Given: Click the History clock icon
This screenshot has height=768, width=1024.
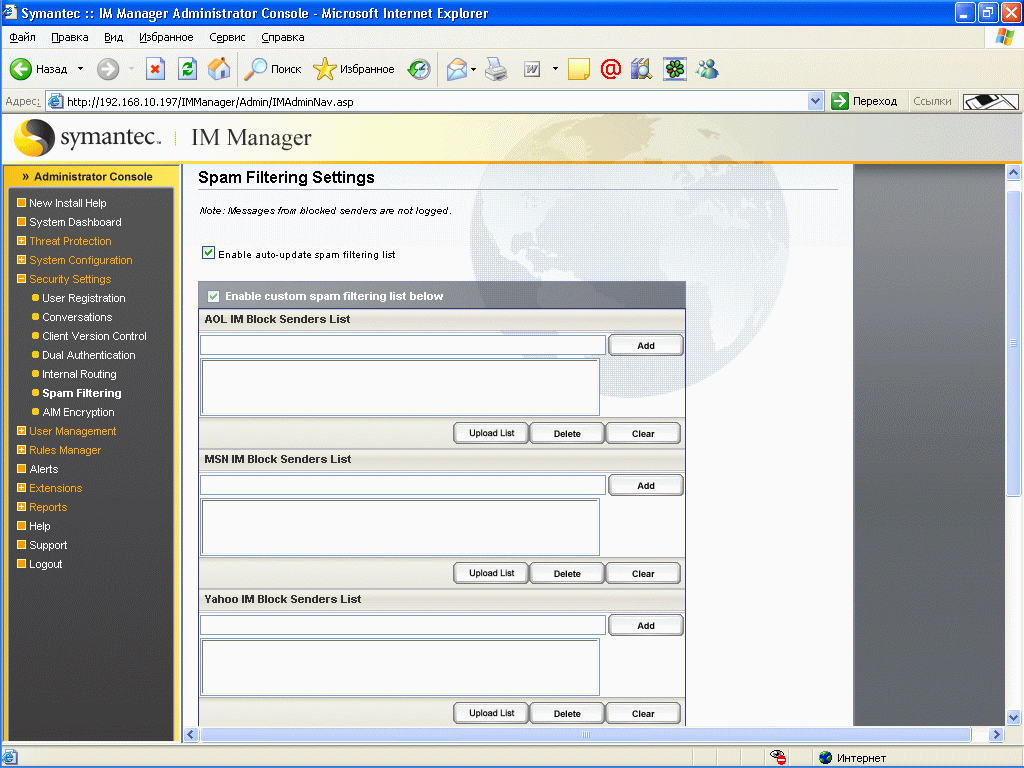Looking at the screenshot, I should (419, 69).
